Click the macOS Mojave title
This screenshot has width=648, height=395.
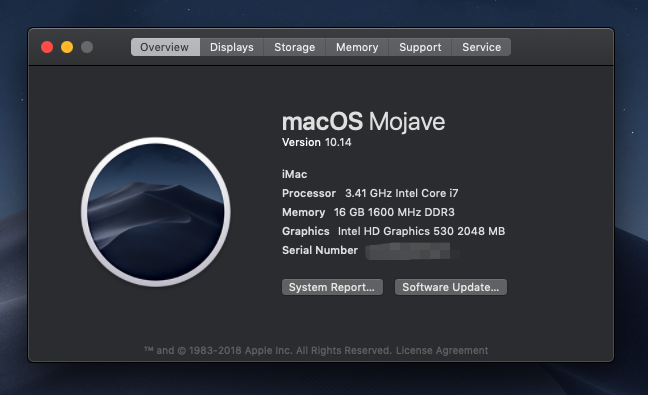[x=363, y=121]
